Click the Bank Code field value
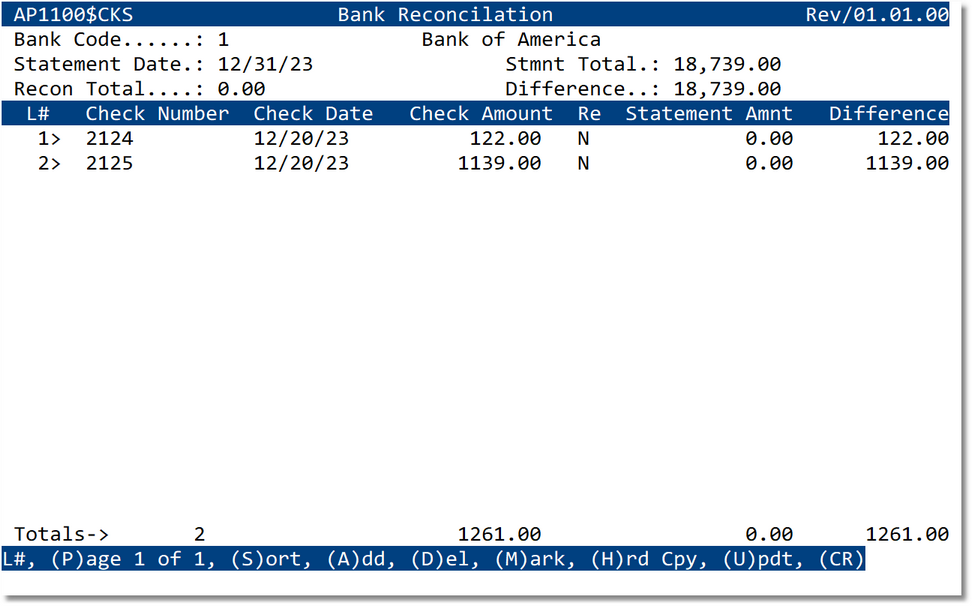This screenshot has height=606, width=972. (x=222, y=39)
